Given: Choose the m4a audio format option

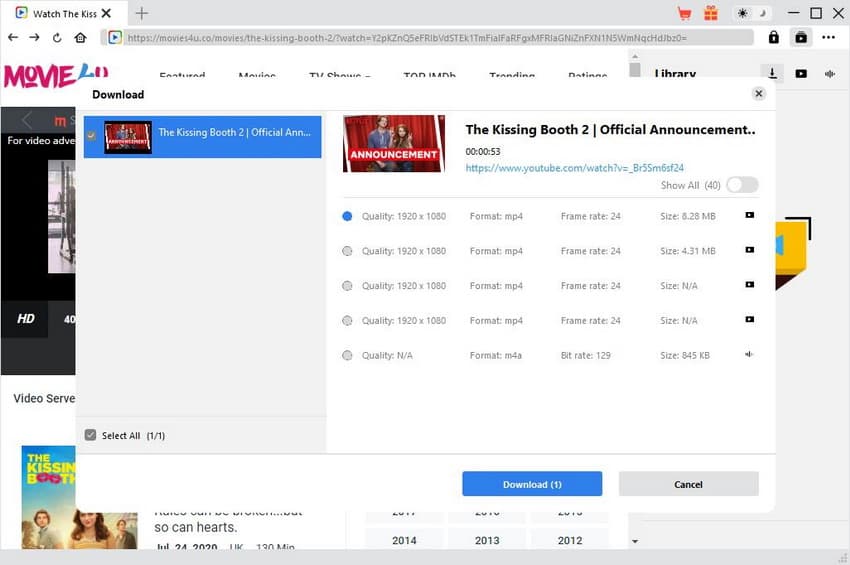Looking at the screenshot, I should point(347,356).
